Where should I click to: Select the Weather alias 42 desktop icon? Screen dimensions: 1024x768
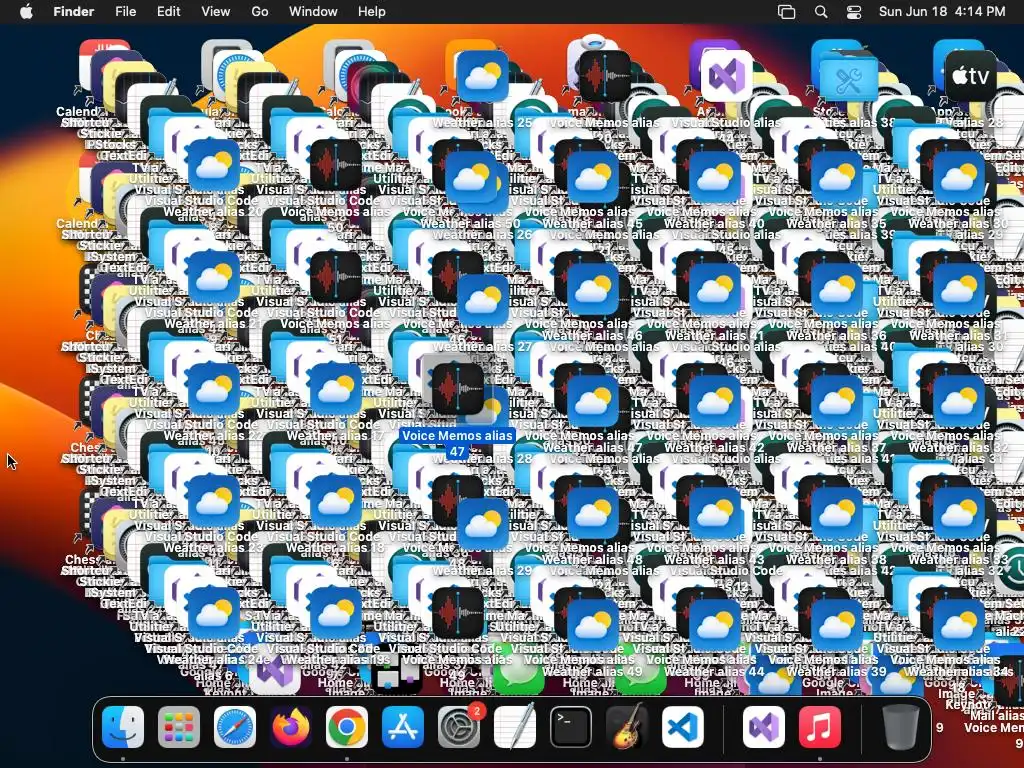(x=715, y=401)
